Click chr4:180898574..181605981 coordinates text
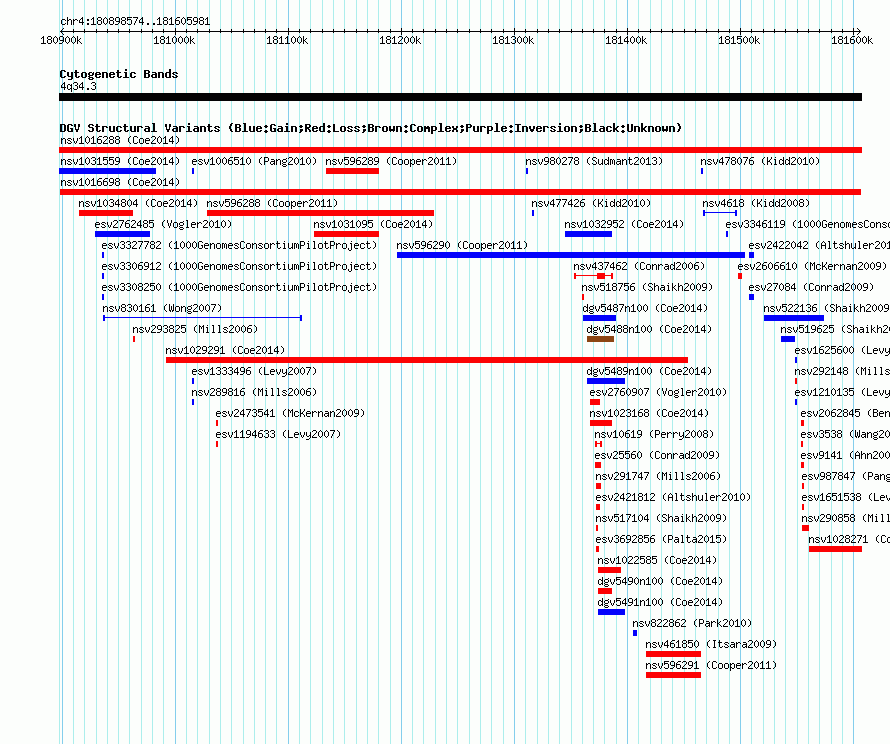This screenshot has width=890, height=744. tap(135, 21)
